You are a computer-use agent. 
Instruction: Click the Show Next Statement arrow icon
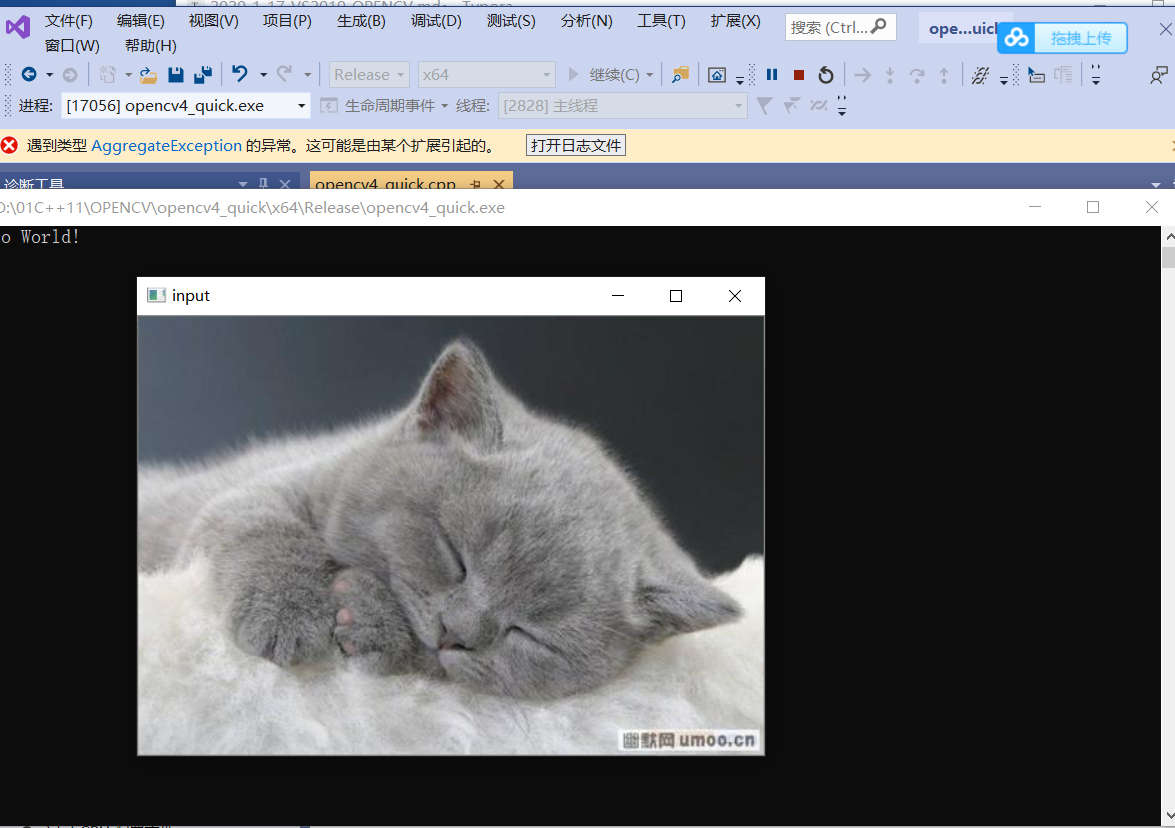(x=863, y=74)
